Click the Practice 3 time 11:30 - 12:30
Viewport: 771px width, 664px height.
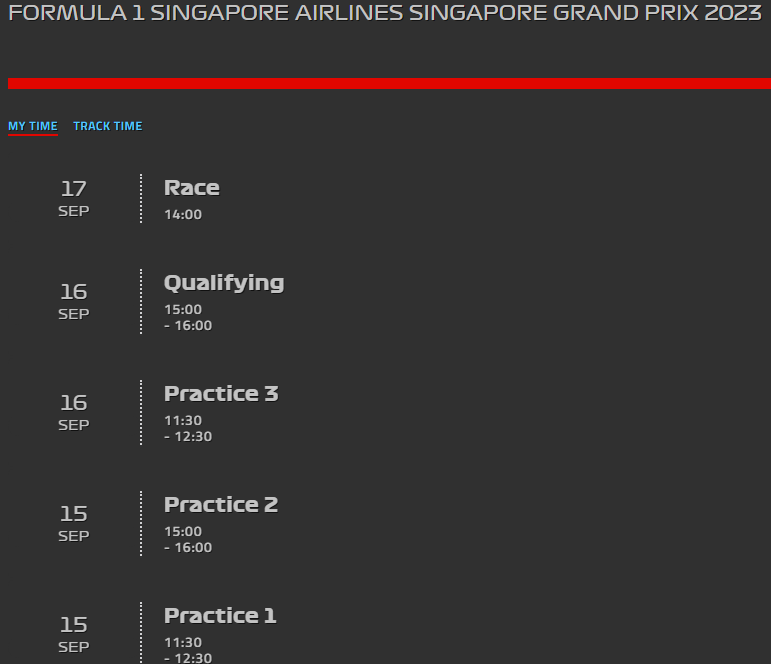point(188,428)
